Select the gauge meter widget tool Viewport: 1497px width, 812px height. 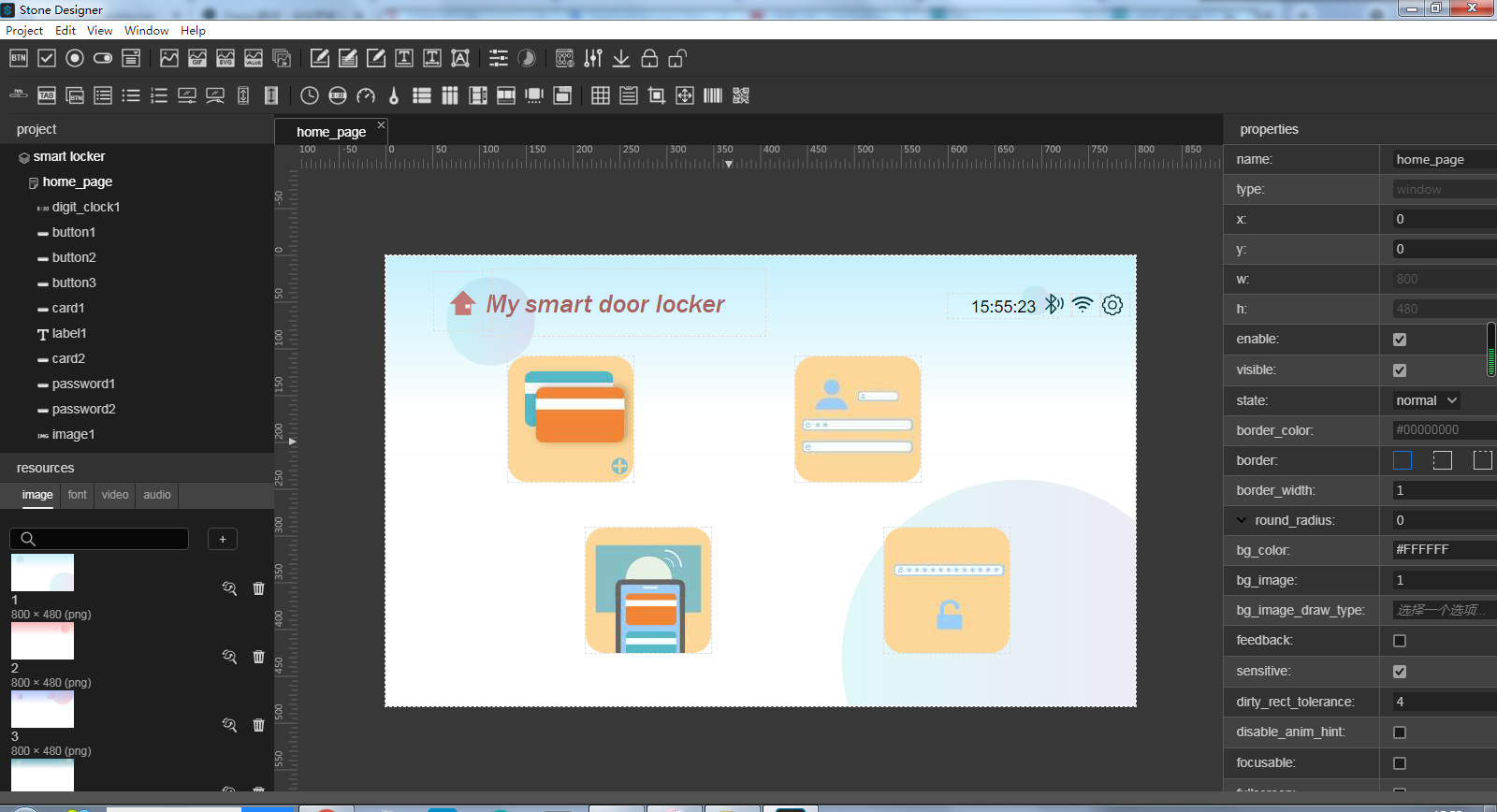click(366, 95)
